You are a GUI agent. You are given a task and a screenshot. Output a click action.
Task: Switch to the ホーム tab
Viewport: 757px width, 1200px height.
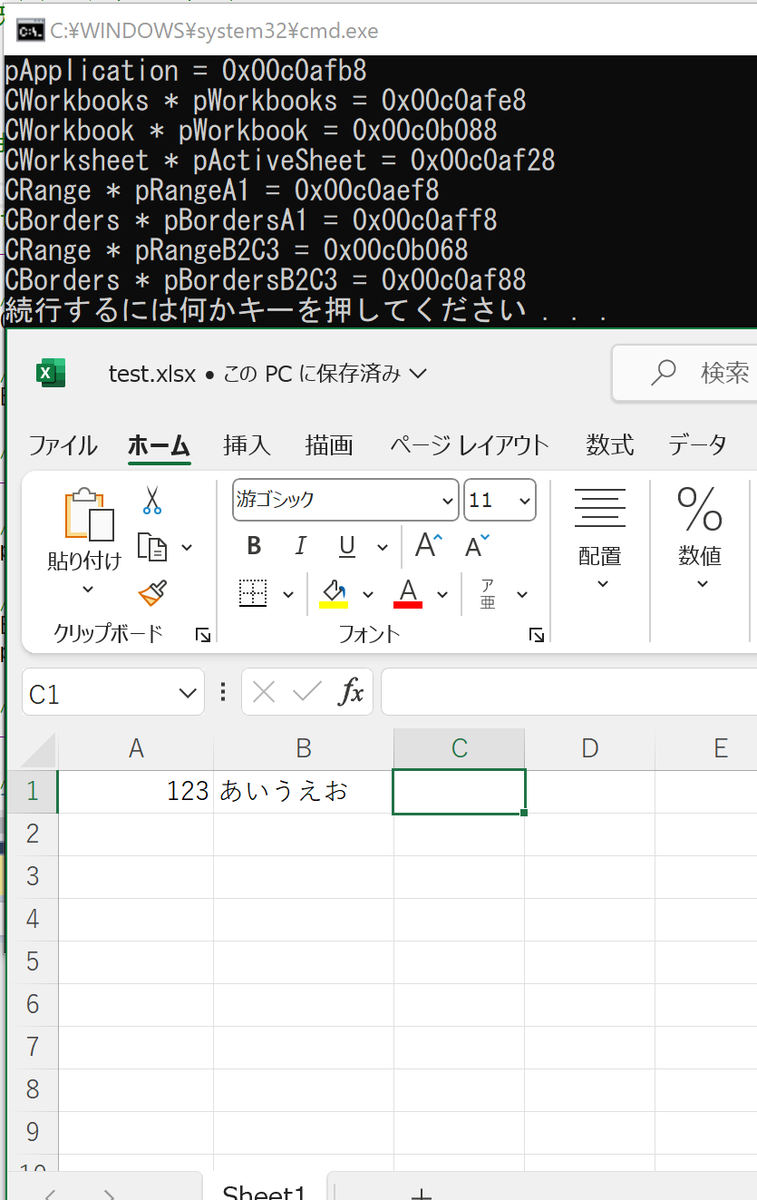tap(159, 445)
